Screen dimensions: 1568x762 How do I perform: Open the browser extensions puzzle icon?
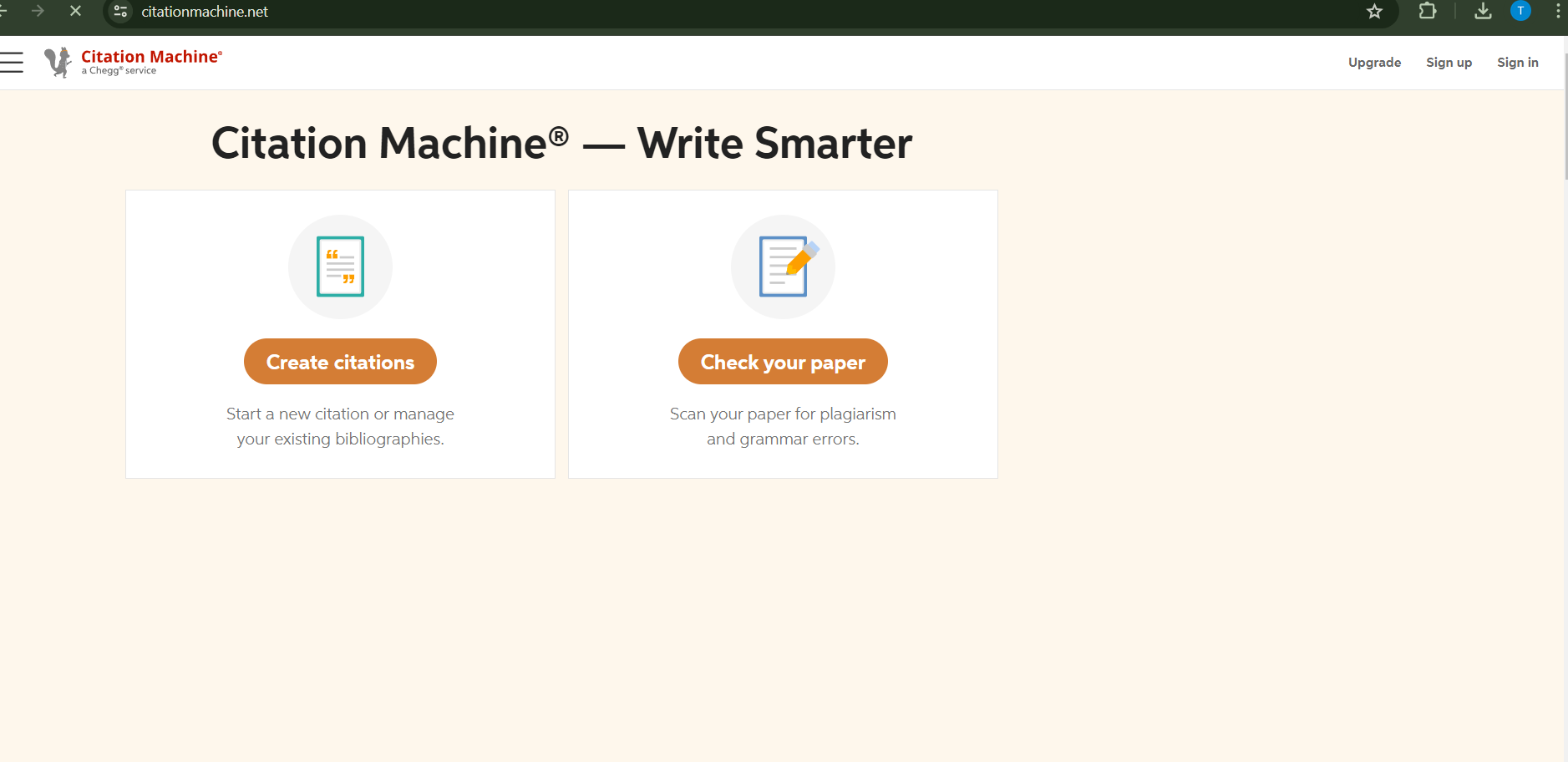pyautogui.click(x=1428, y=11)
